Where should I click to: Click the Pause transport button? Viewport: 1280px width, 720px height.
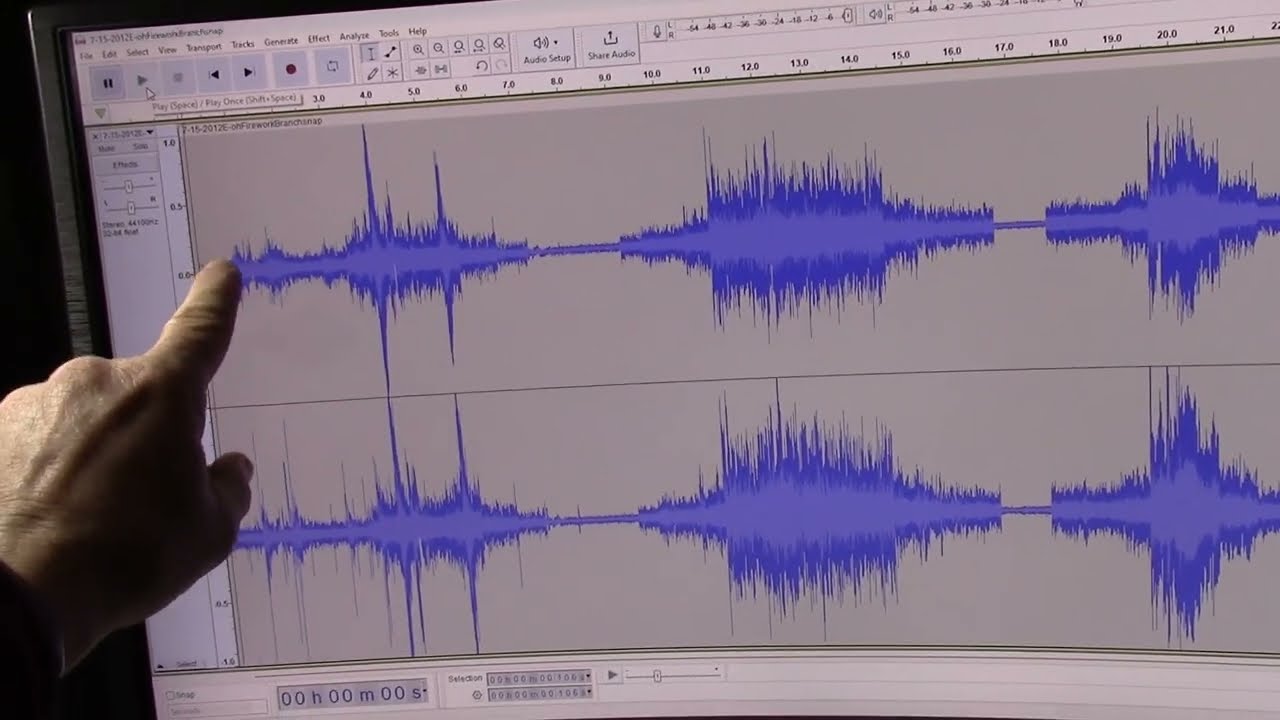pyautogui.click(x=108, y=83)
